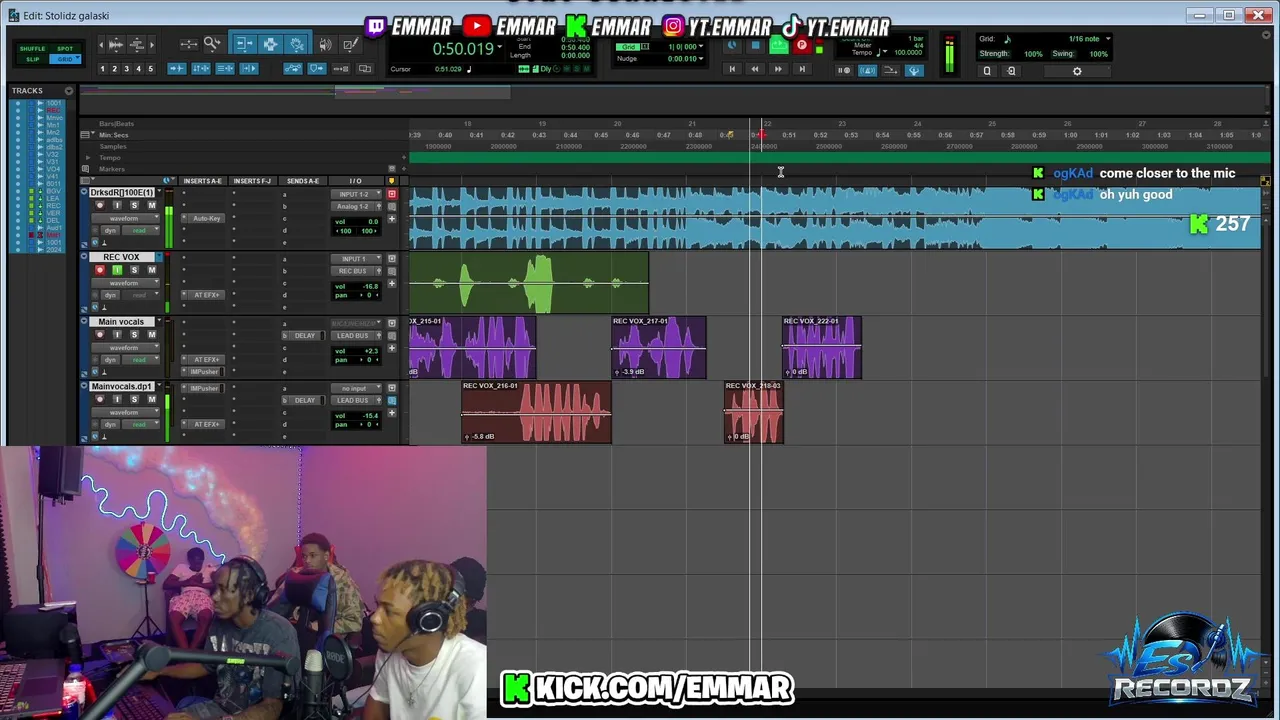Enable Slip edit mode
The width and height of the screenshot is (1280, 720).
[33, 59]
